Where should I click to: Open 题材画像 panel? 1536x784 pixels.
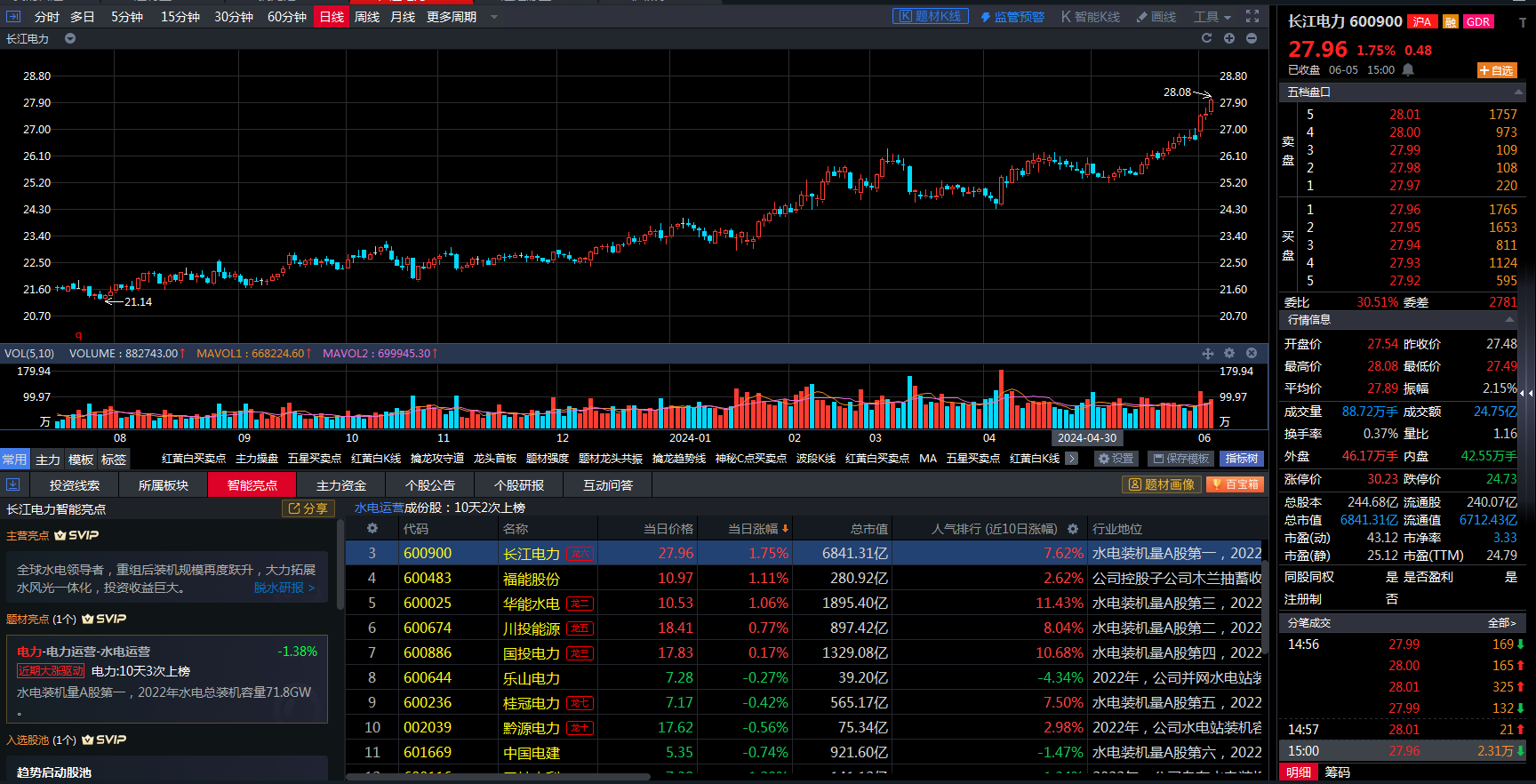[1162, 484]
